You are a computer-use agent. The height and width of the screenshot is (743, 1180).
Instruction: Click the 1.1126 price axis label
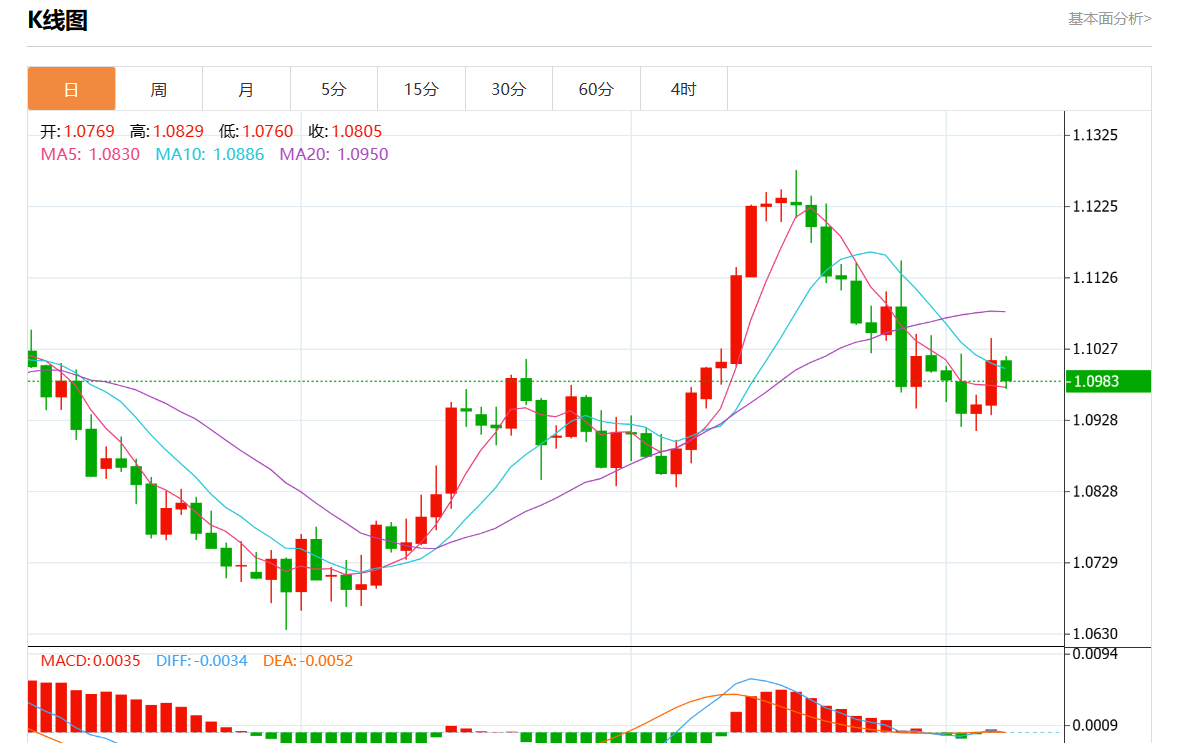[1095, 278]
